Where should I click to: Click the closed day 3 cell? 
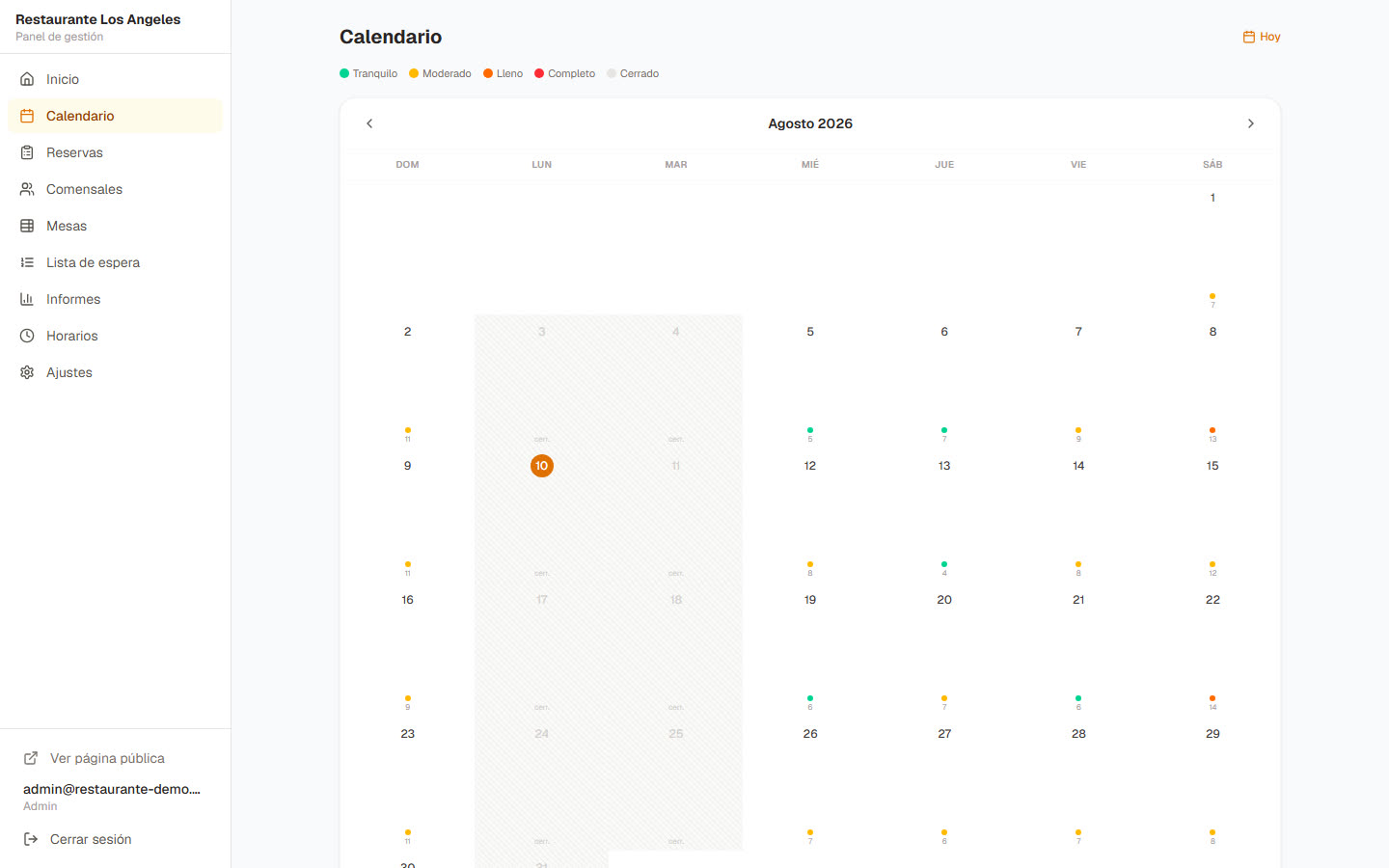tap(542, 382)
